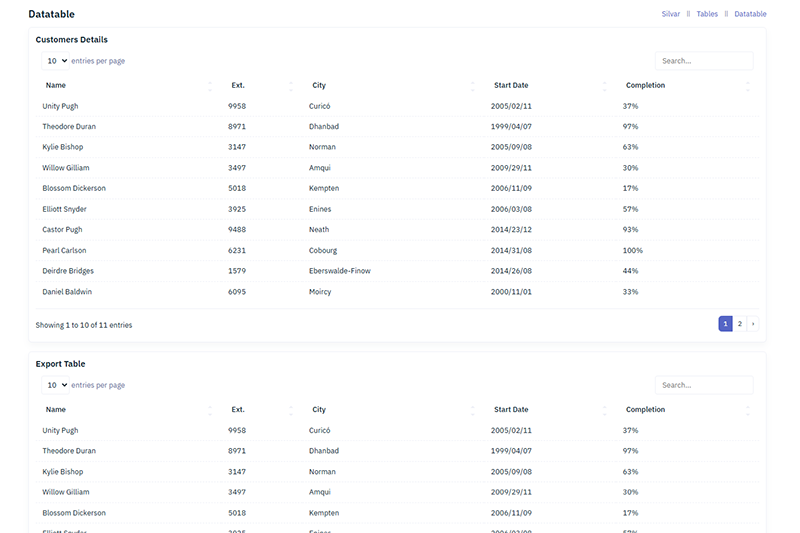
Task: Click the Start Date sort icon in Export Table
Action: coord(604,410)
